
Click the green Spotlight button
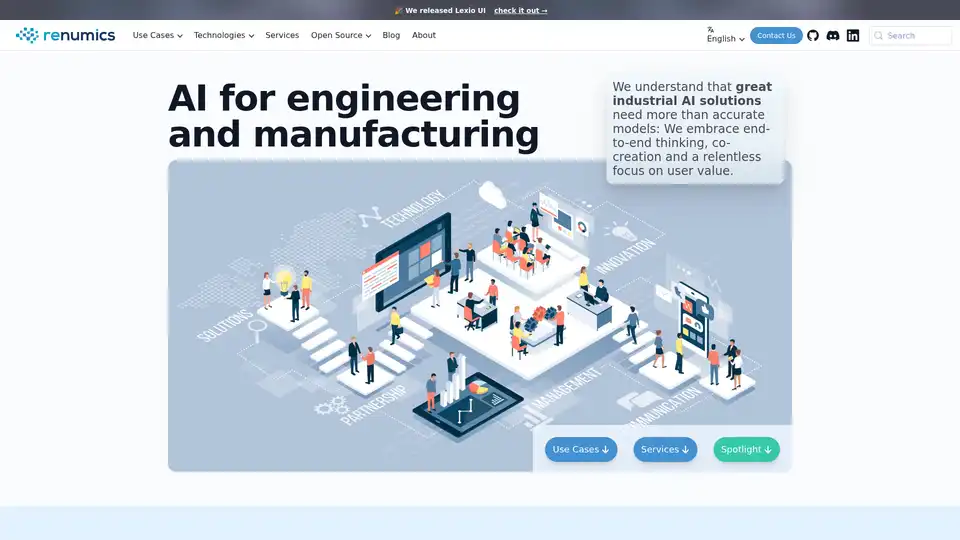click(x=746, y=450)
